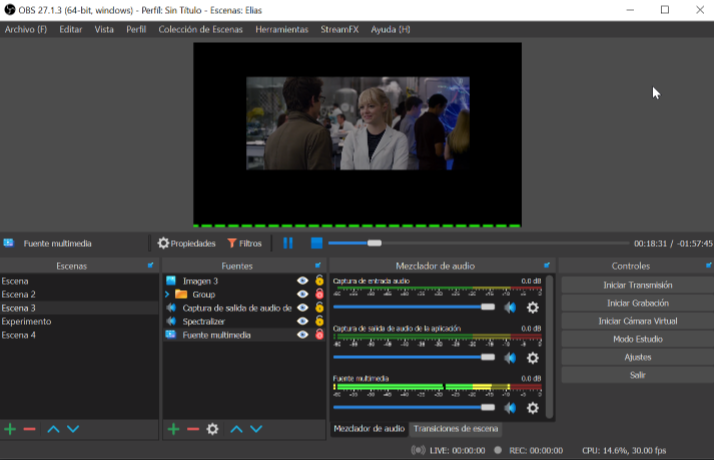Enable Modo Estudio

tap(638, 339)
